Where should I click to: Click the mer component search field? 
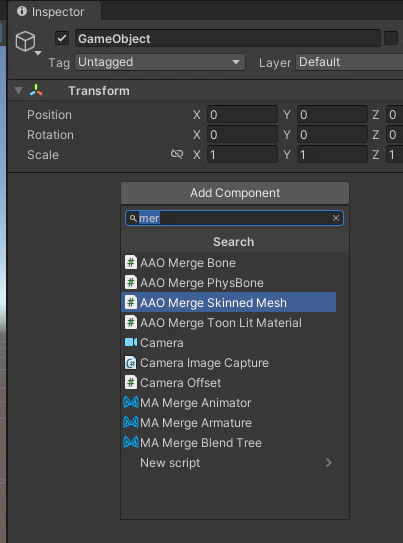click(x=234, y=218)
